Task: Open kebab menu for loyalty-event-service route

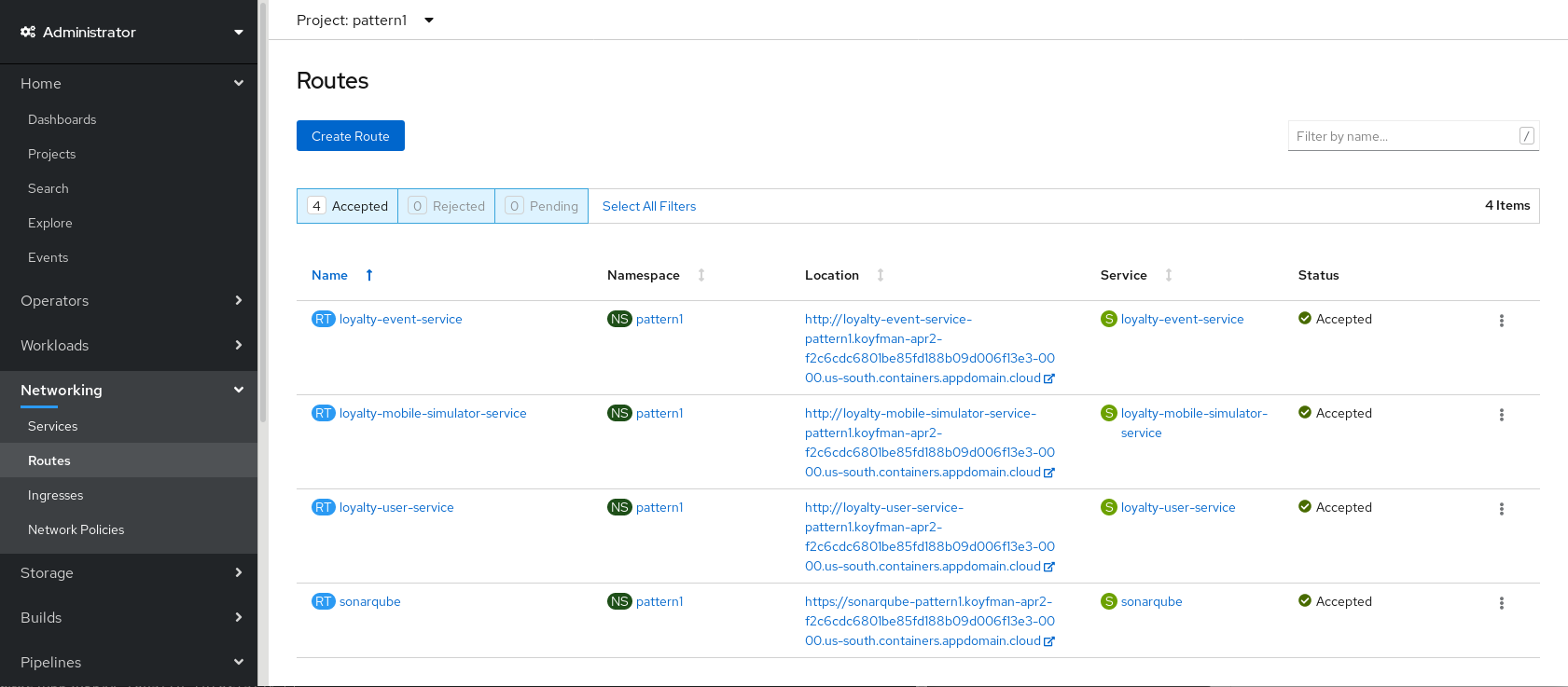Action: (1501, 321)
